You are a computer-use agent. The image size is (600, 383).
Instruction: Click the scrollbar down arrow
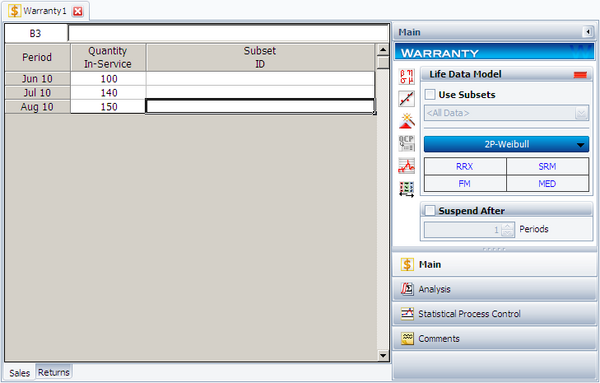(383, 355)
